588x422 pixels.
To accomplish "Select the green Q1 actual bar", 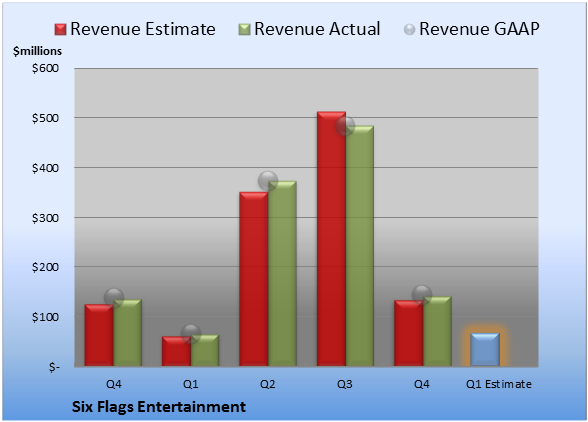I will 205,350.
